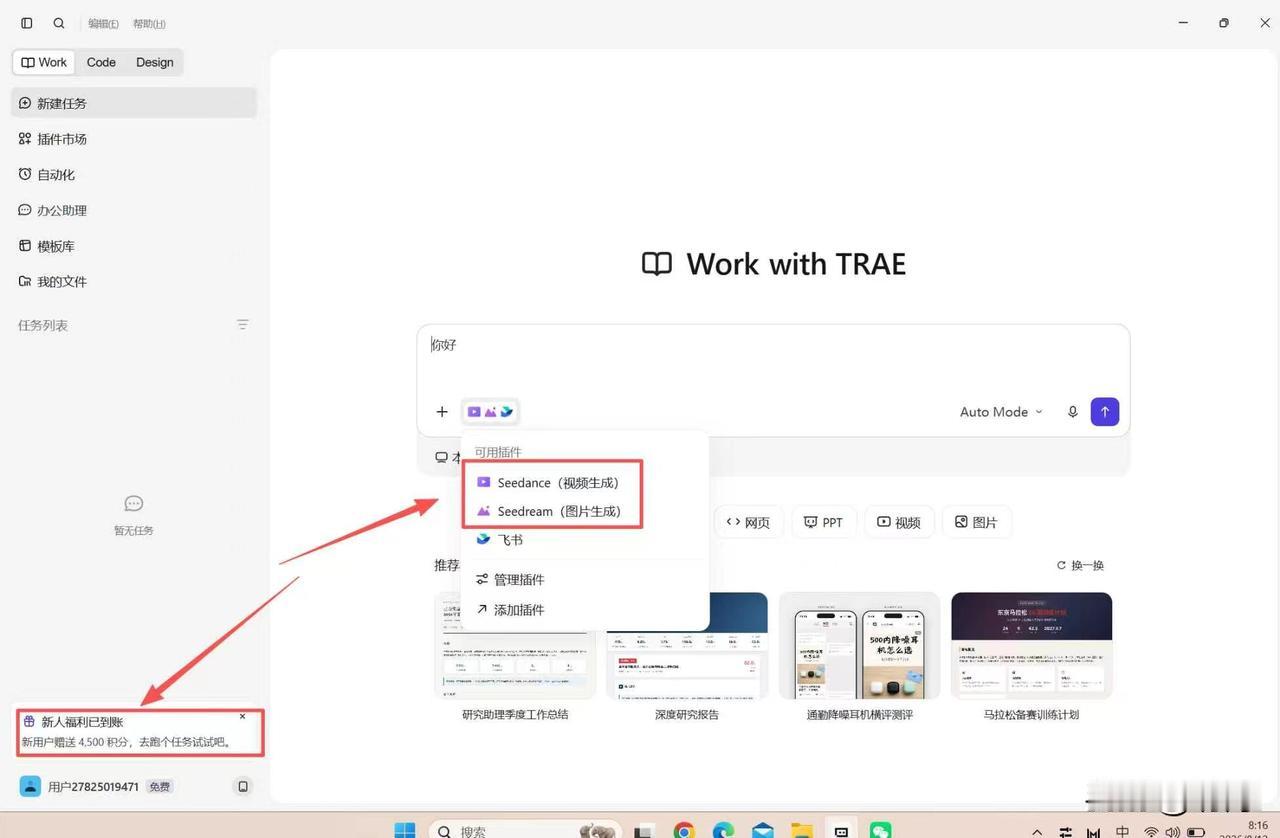Open 办公助理 office assistant

click(x=134, y=210)
